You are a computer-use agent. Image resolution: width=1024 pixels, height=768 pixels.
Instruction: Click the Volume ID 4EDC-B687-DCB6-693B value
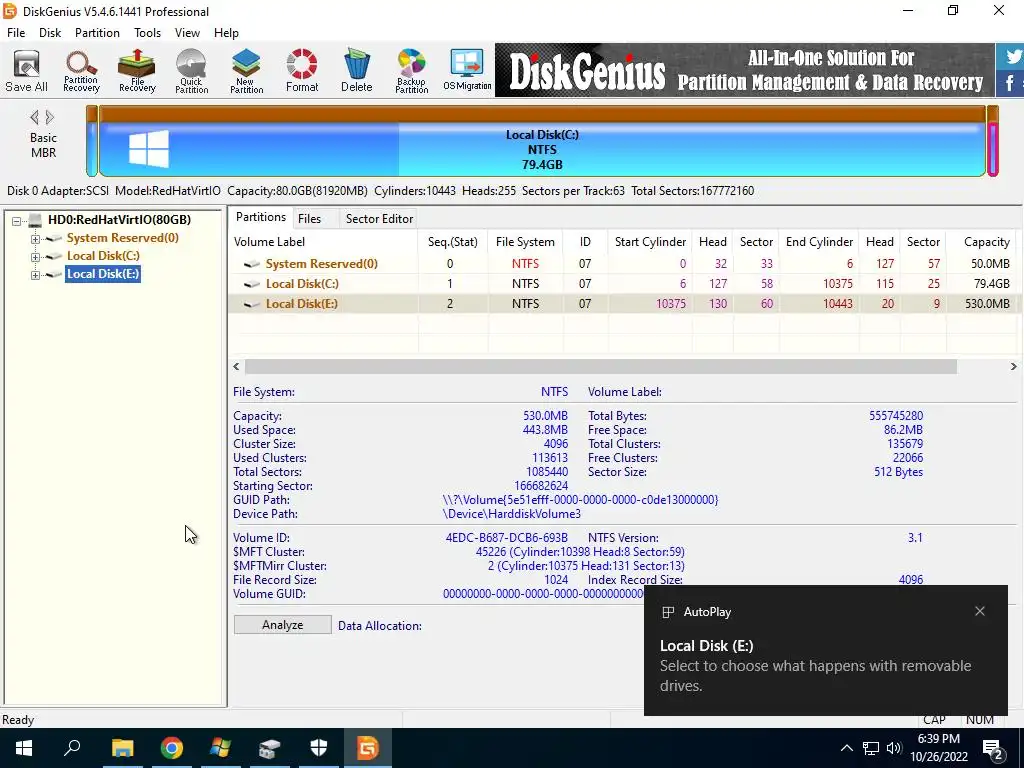click(506, 538)
